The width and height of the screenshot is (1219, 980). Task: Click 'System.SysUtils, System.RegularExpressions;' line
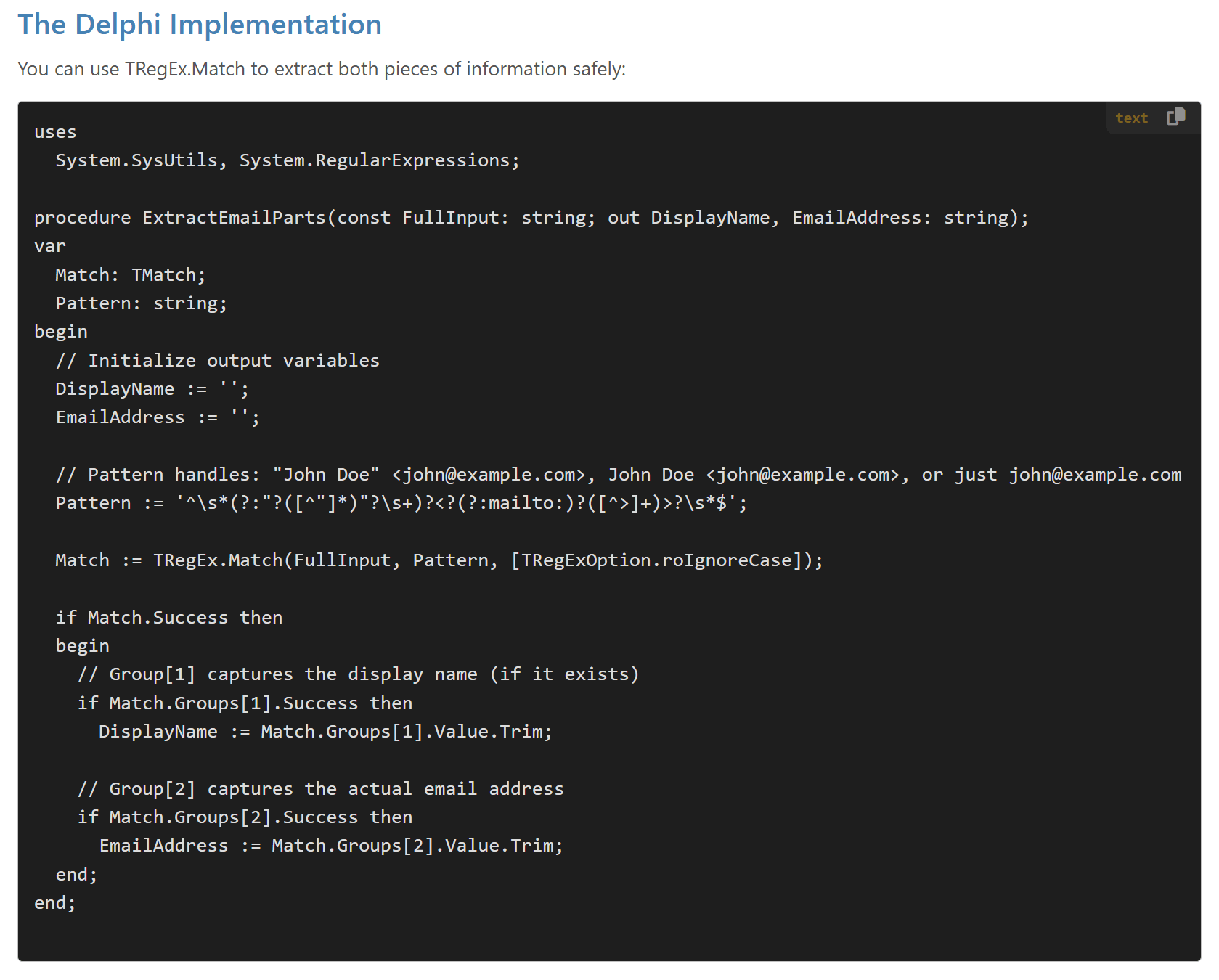click(288, 160)
